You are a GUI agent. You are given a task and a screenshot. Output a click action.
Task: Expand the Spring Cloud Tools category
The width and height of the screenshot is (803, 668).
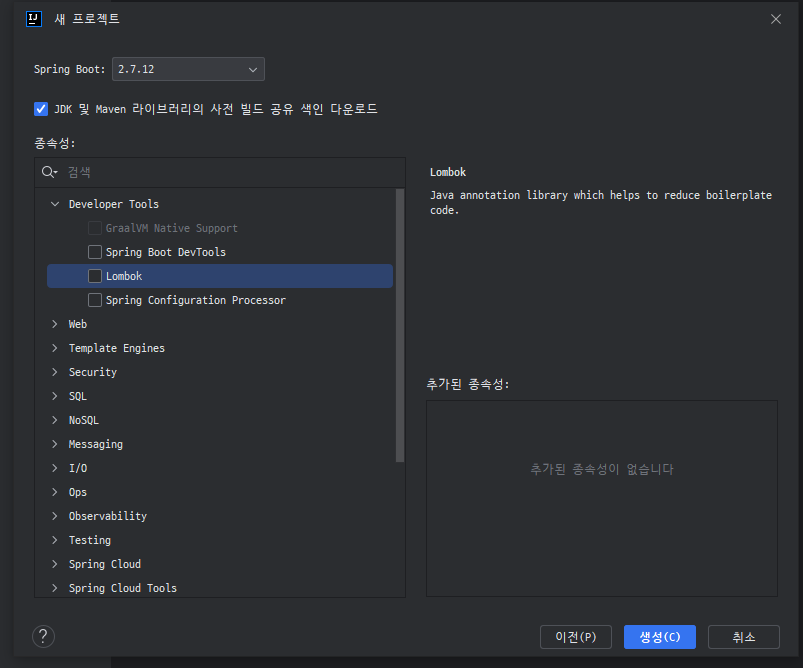tap(55, 588)
